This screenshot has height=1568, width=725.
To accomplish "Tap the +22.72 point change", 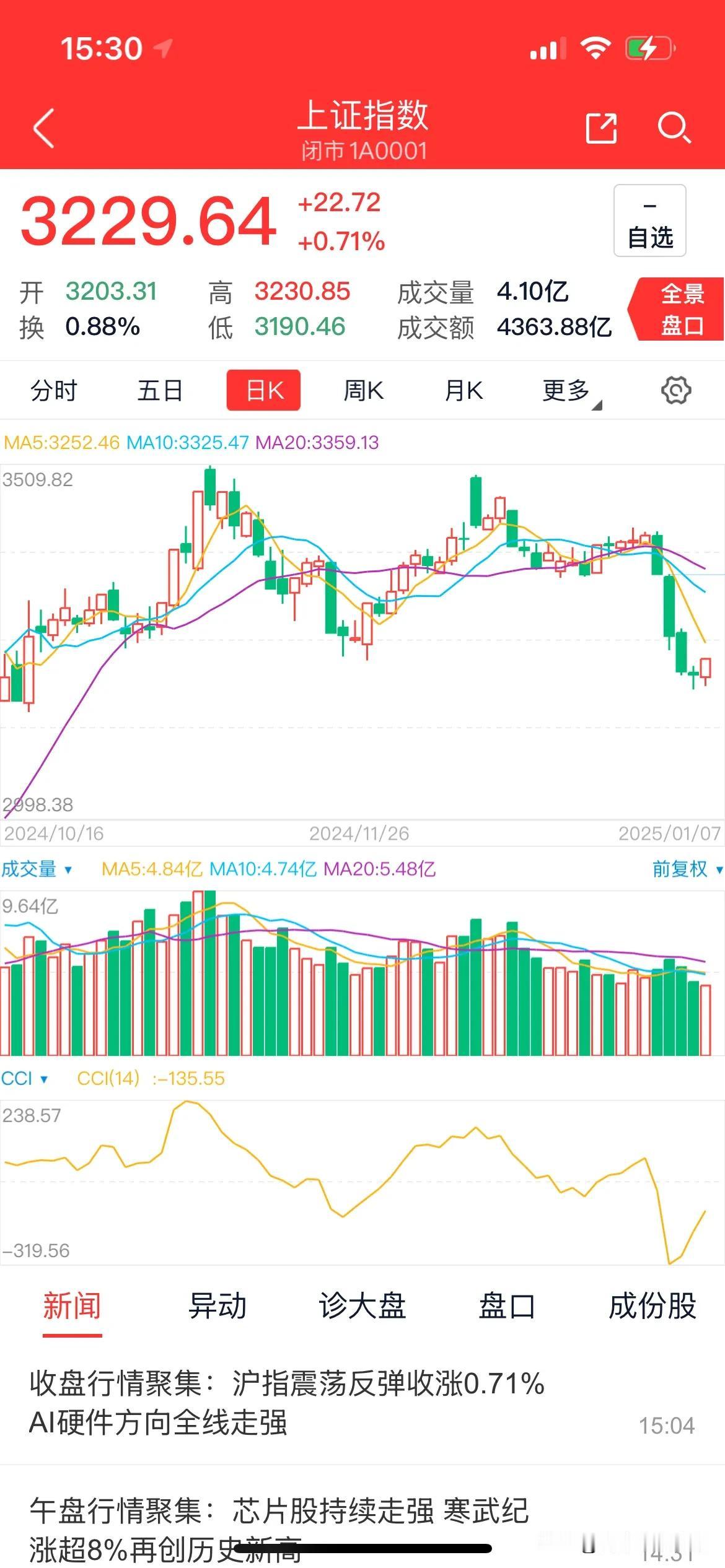I will 339,203.
